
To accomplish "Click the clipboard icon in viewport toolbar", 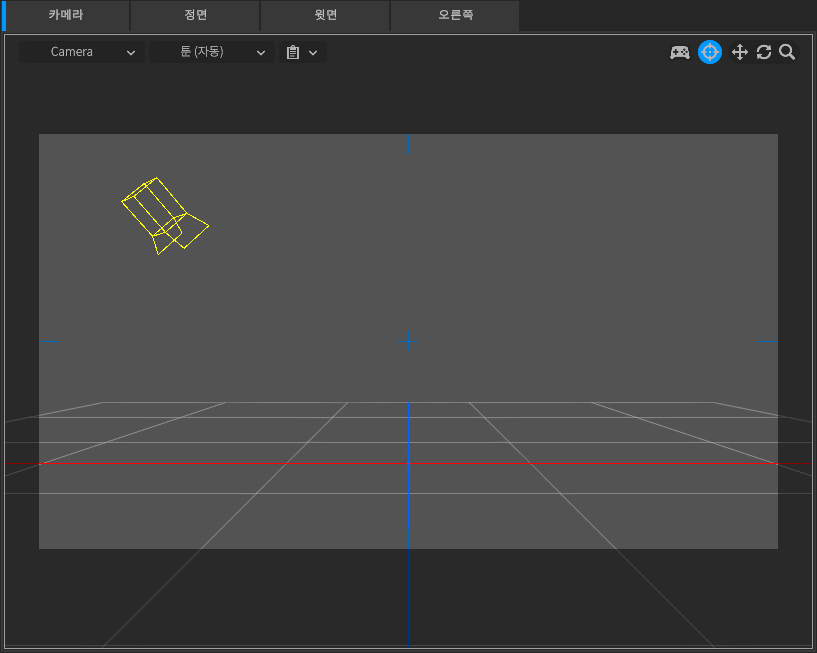I will (293, 52).
